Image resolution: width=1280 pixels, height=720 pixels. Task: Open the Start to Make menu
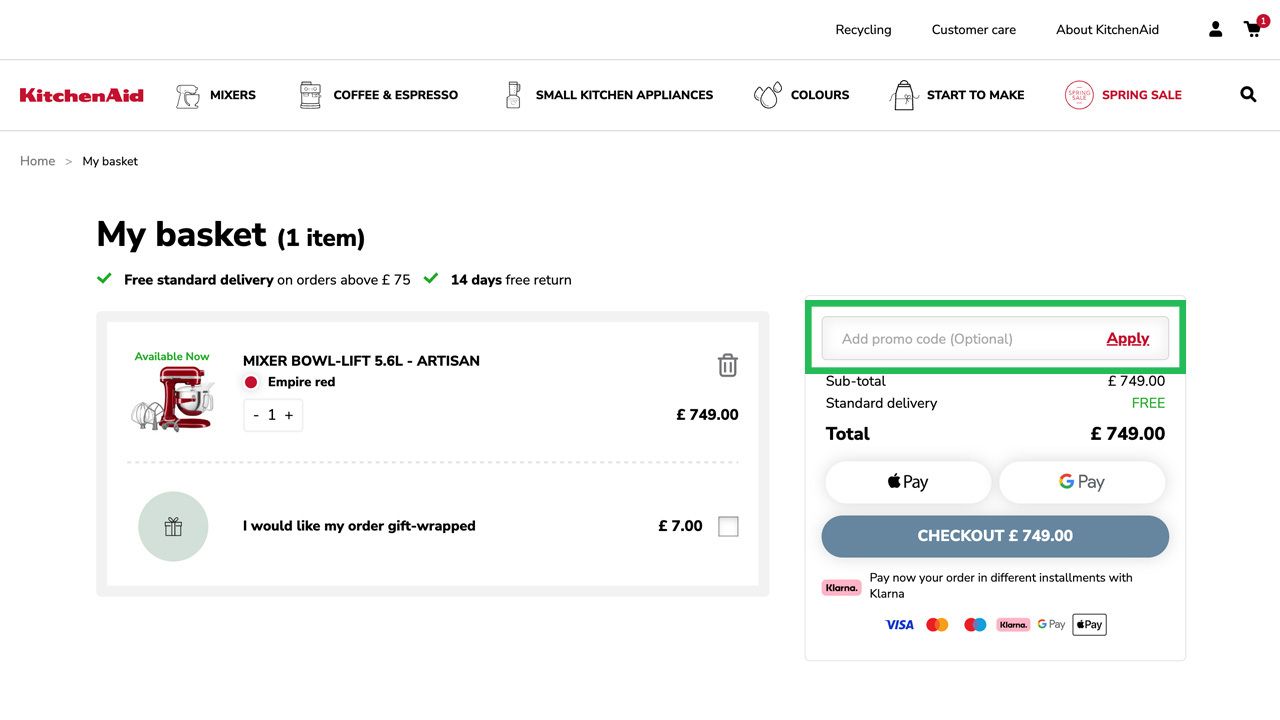[976, 95]
